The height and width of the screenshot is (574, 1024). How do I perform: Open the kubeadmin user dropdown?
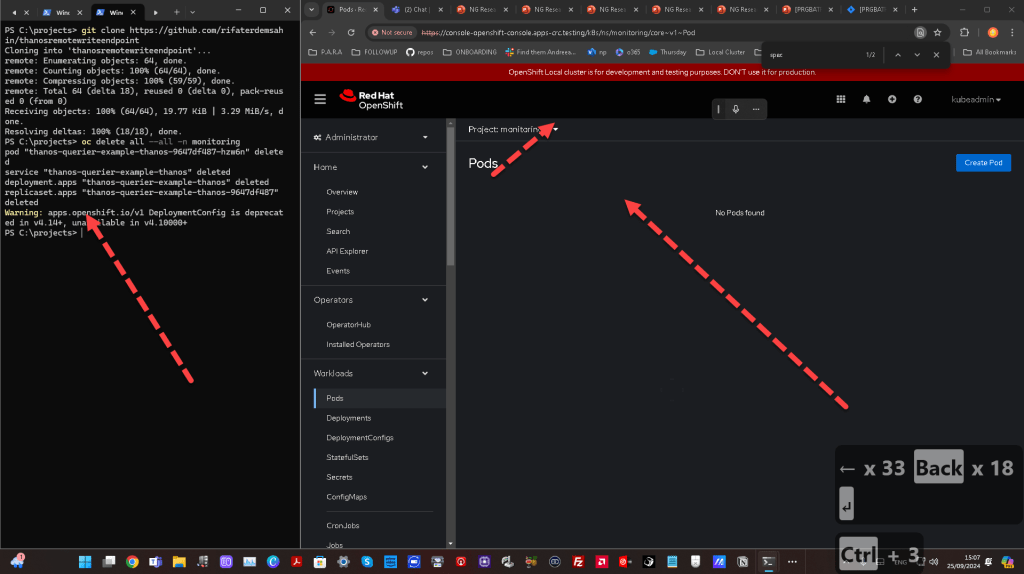976,99
